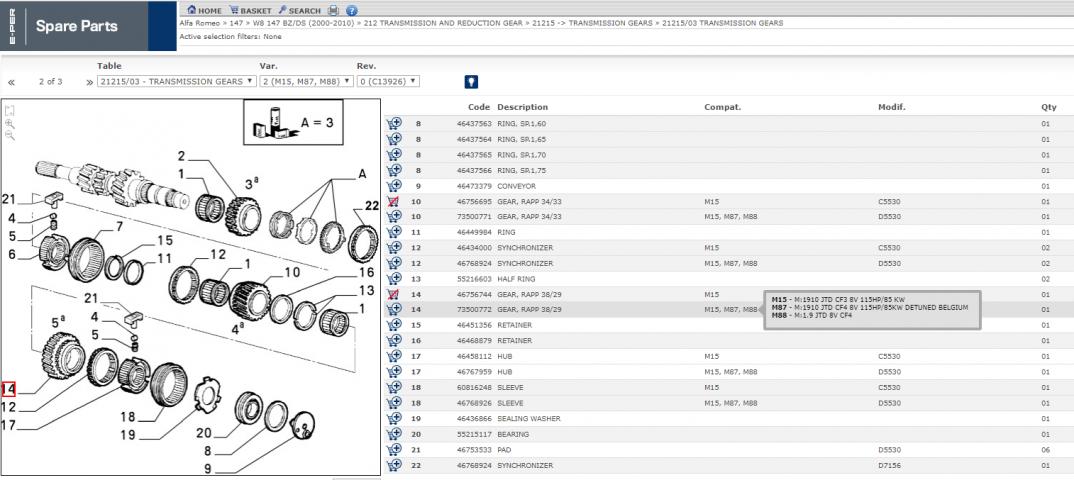Zoom out of the parts diagram
The width and height of the screenshot is (1074, 480).
coord(10,135)
